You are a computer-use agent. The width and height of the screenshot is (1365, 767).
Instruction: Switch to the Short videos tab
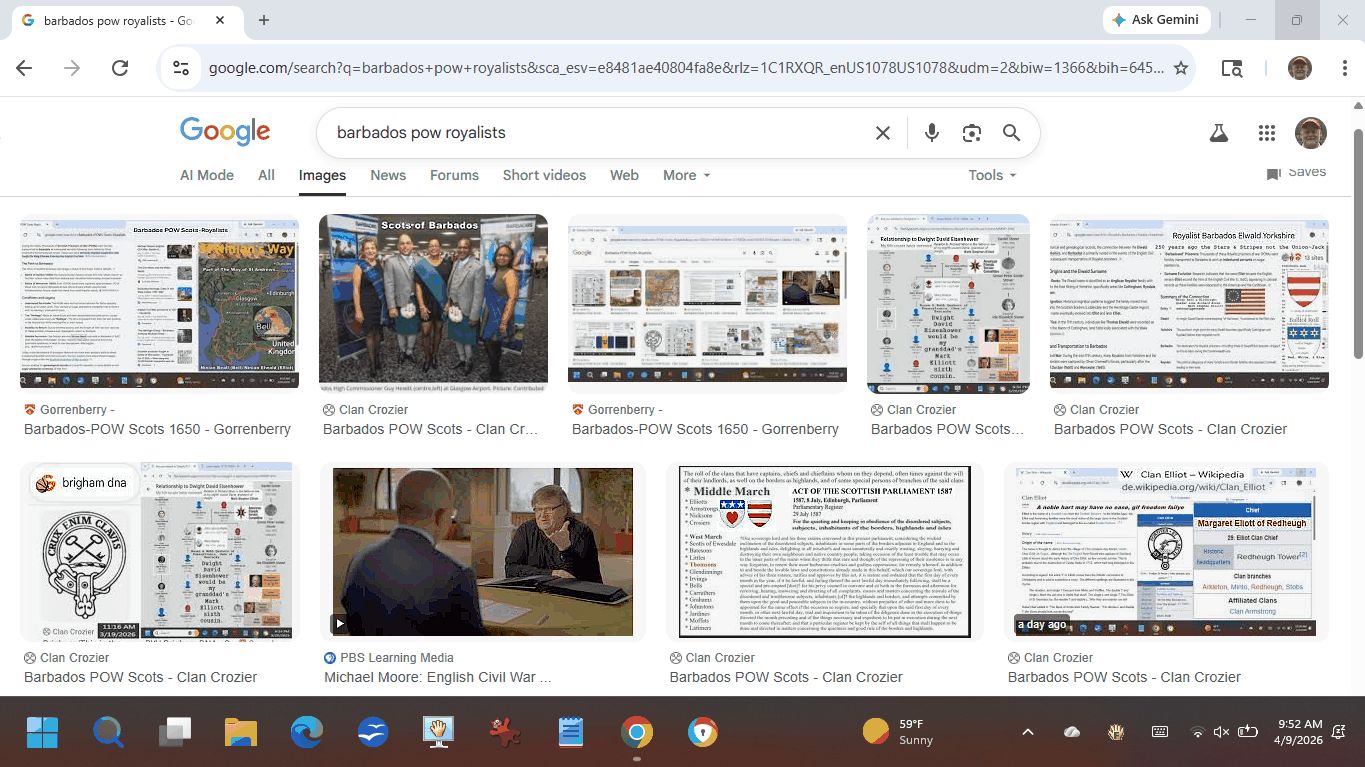[544, 175]
